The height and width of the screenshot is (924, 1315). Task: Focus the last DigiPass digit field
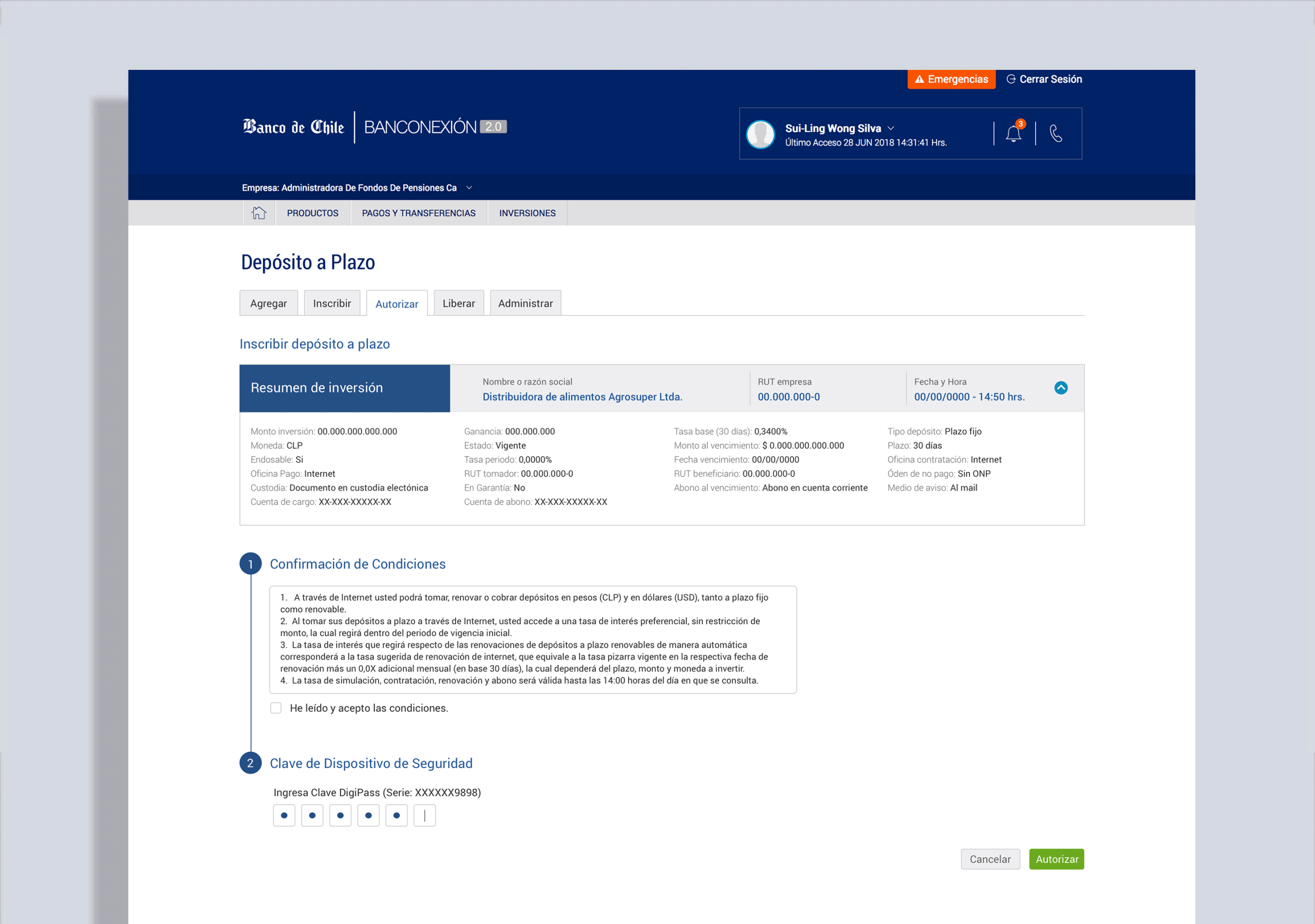click(x=424, y=815)
